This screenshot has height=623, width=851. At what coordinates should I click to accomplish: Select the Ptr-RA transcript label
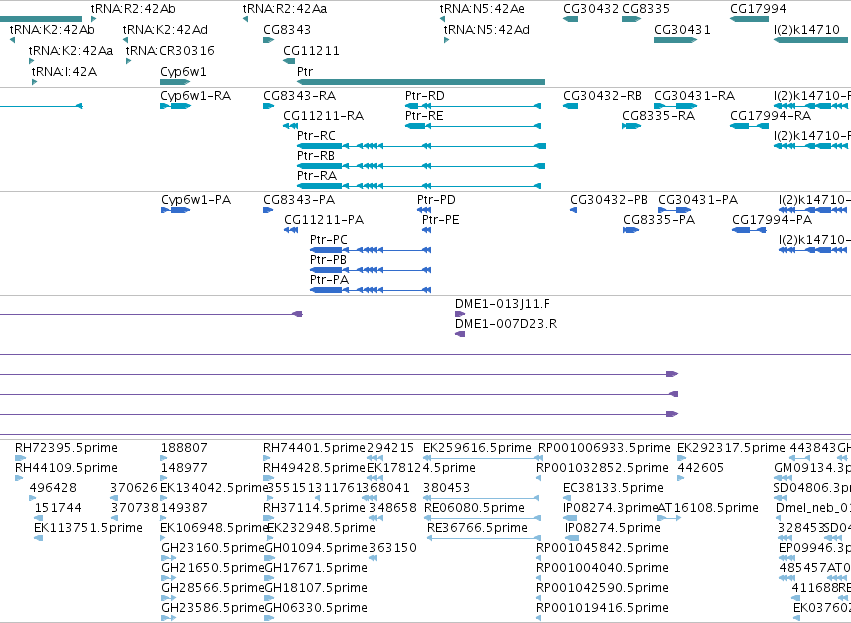click(x=317, y=176)
